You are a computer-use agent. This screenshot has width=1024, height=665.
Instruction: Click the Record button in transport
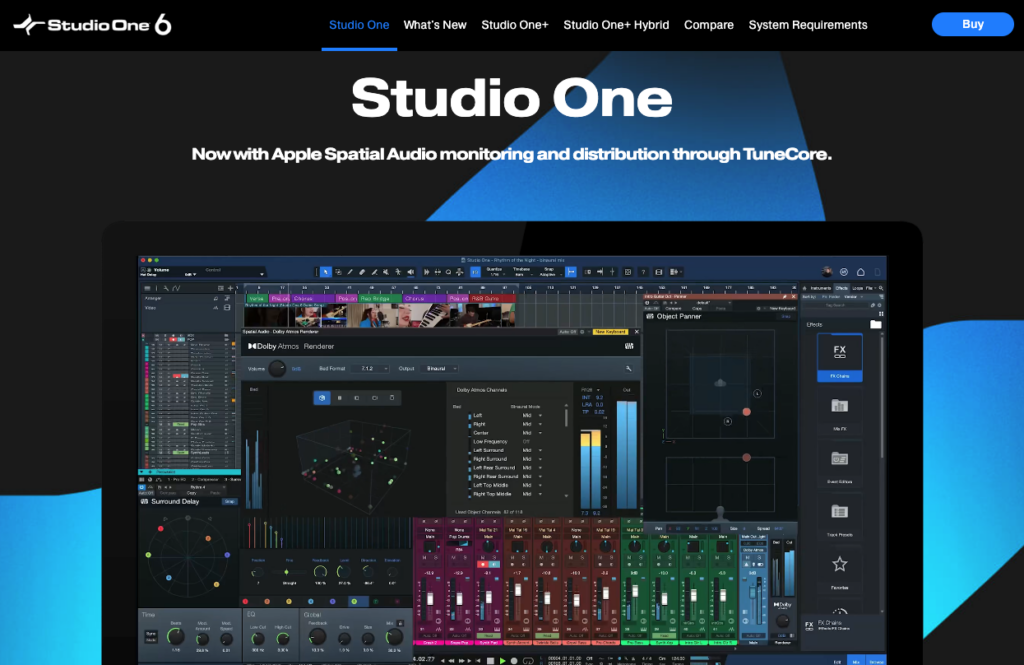tap(514, 660)
